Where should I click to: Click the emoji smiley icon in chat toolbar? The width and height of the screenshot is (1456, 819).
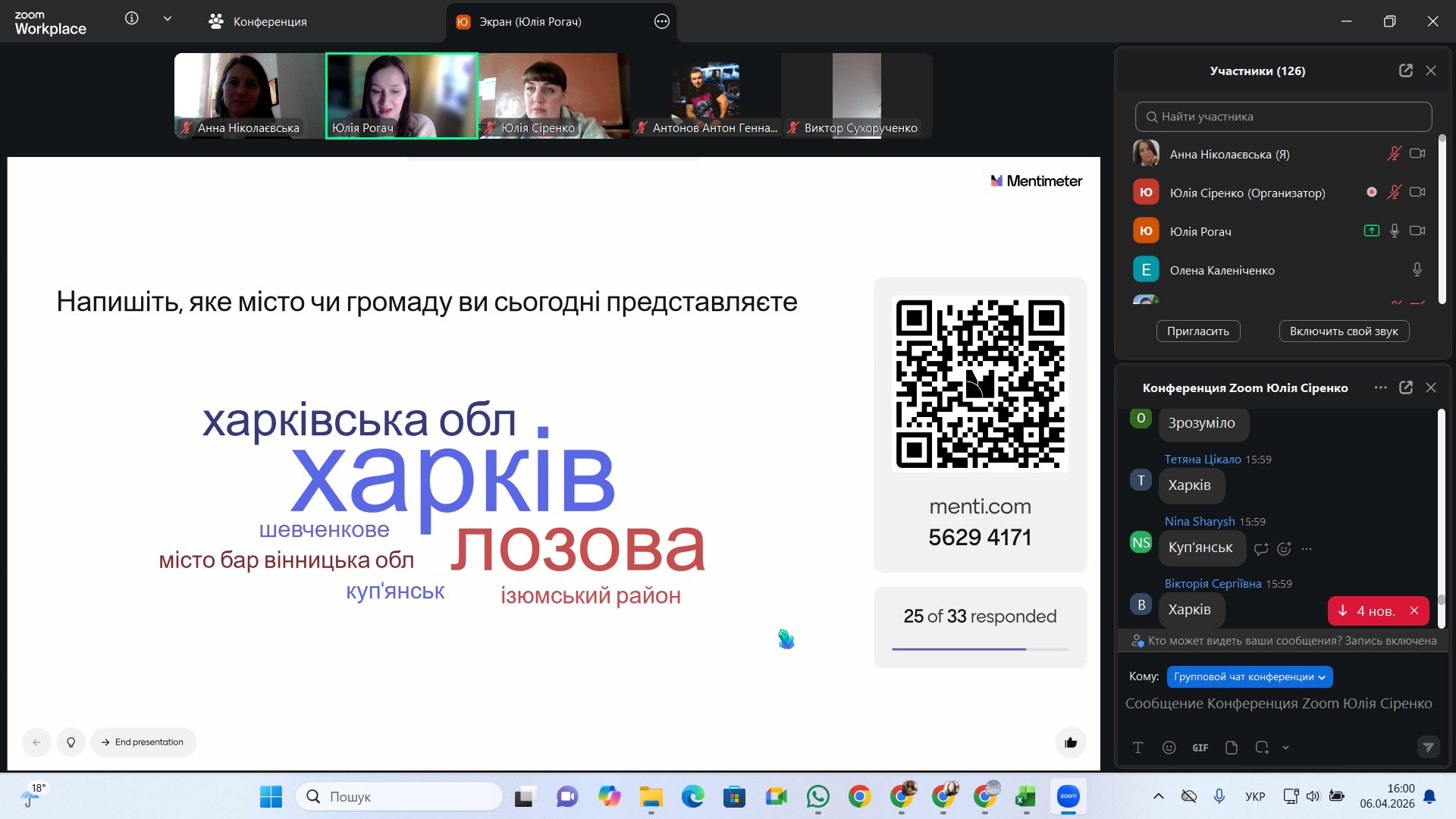(x=1169, y=748)
